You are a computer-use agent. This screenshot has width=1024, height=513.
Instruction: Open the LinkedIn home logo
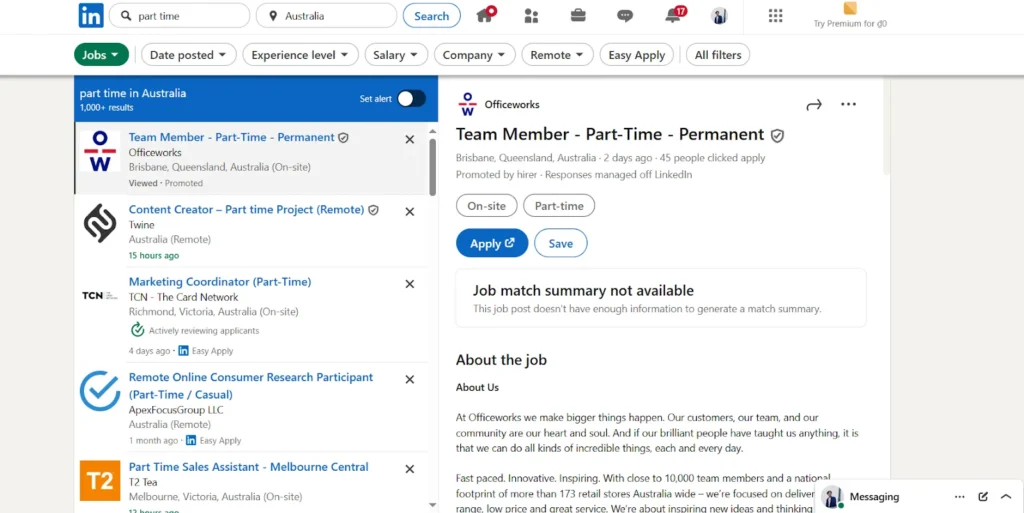pyautogui.click(x=91, y=16)
